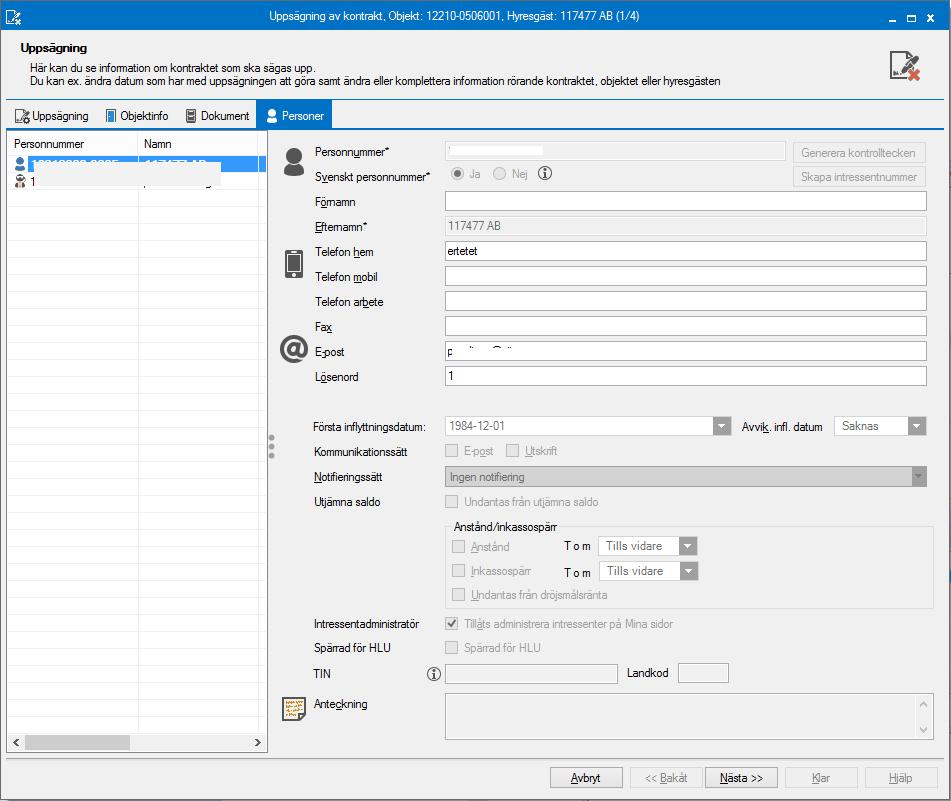Click the Landkod input field
Viewport: 951px width, 801px height.
coord(703,673)
